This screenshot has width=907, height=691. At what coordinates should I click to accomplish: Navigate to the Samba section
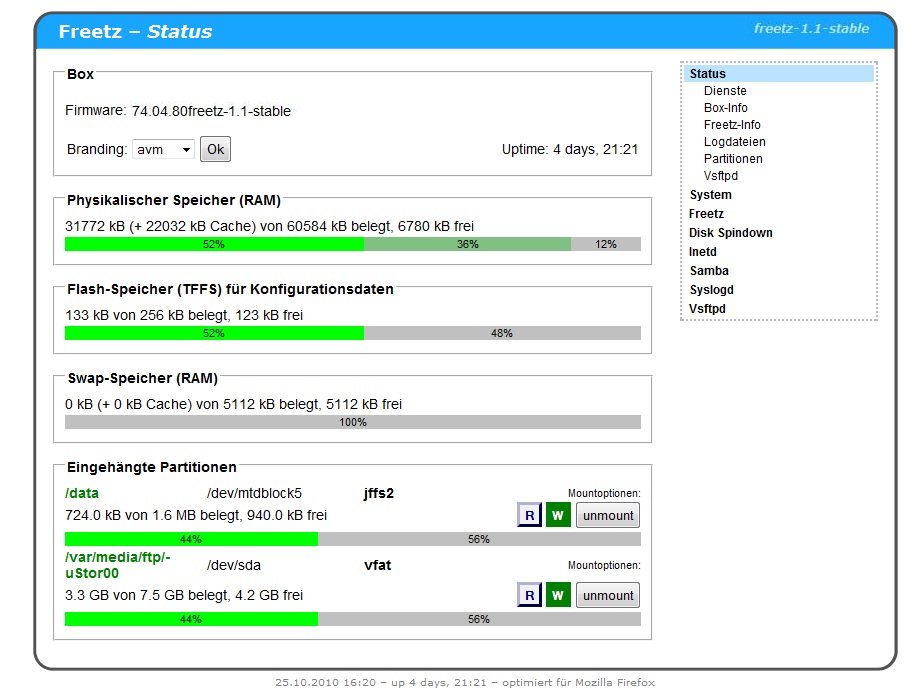pos(709,271)
